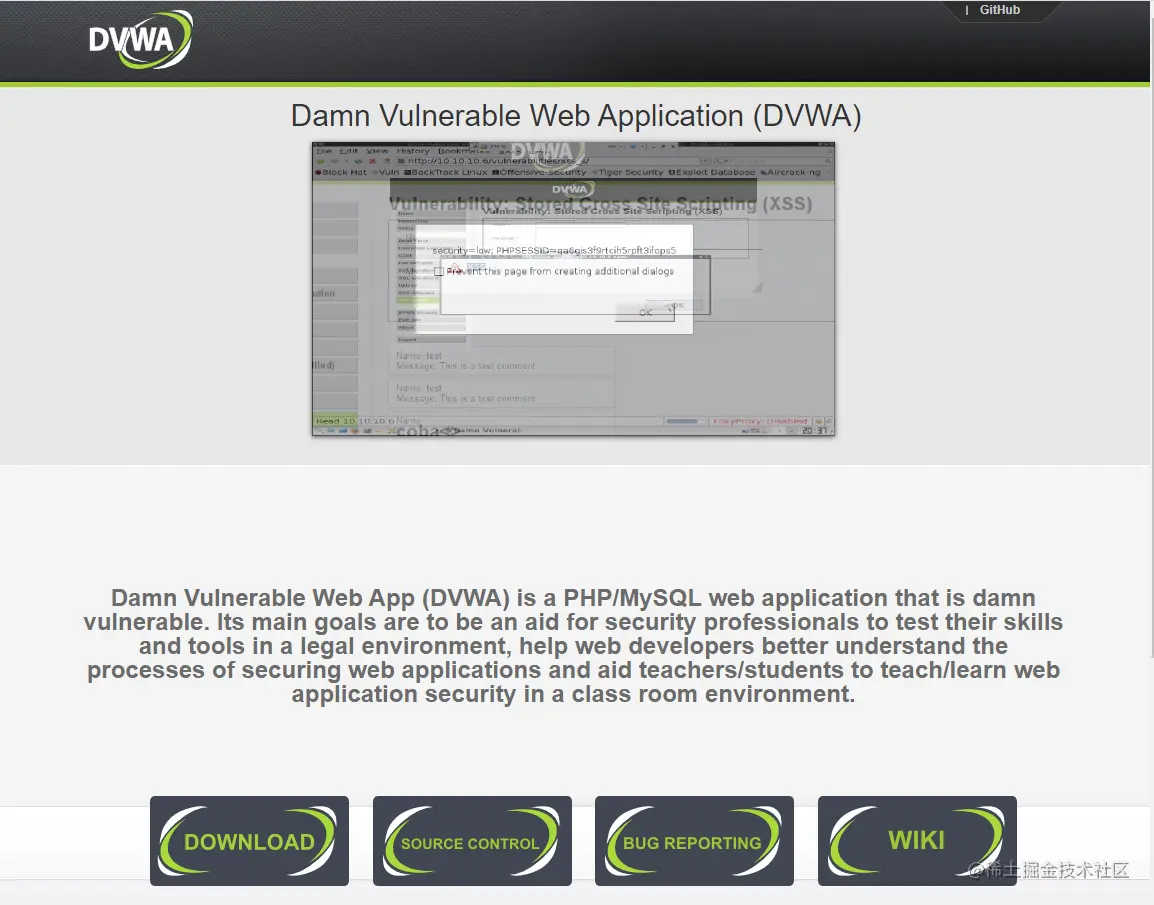
Task: Click the BUG REPORTING button
Action: click(694, 841)
